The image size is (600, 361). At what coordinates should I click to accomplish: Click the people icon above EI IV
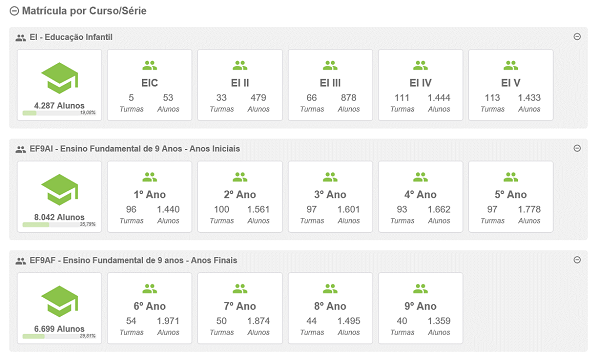coord(420,65)
